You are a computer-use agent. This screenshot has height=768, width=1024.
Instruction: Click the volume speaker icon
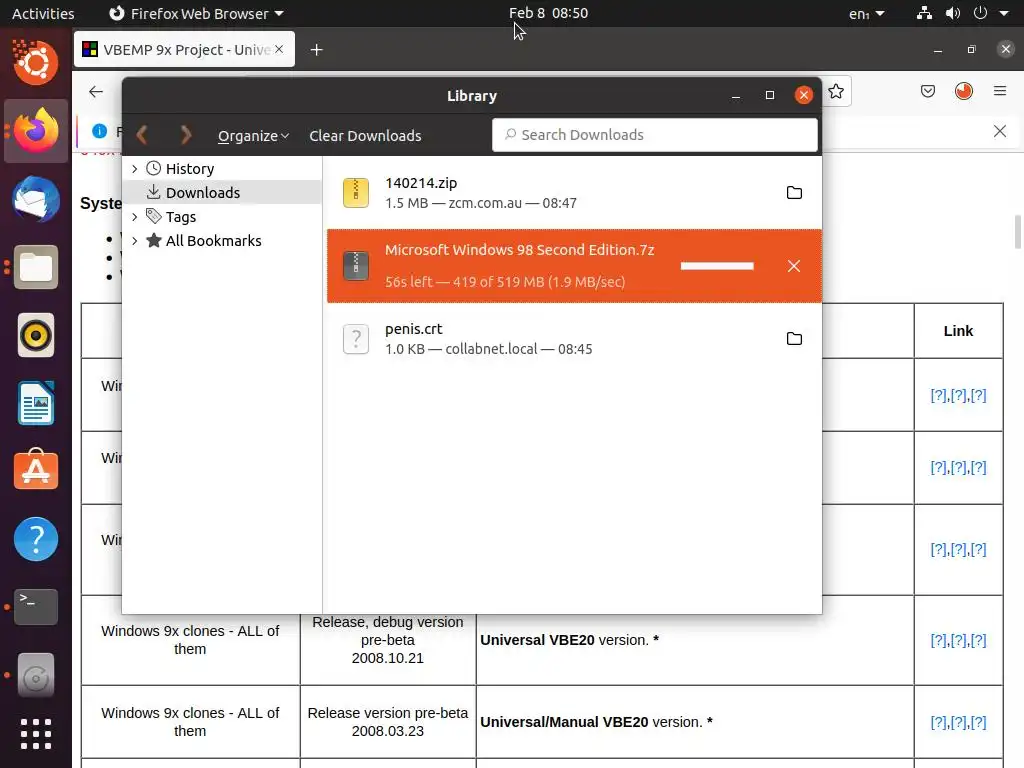953,13
